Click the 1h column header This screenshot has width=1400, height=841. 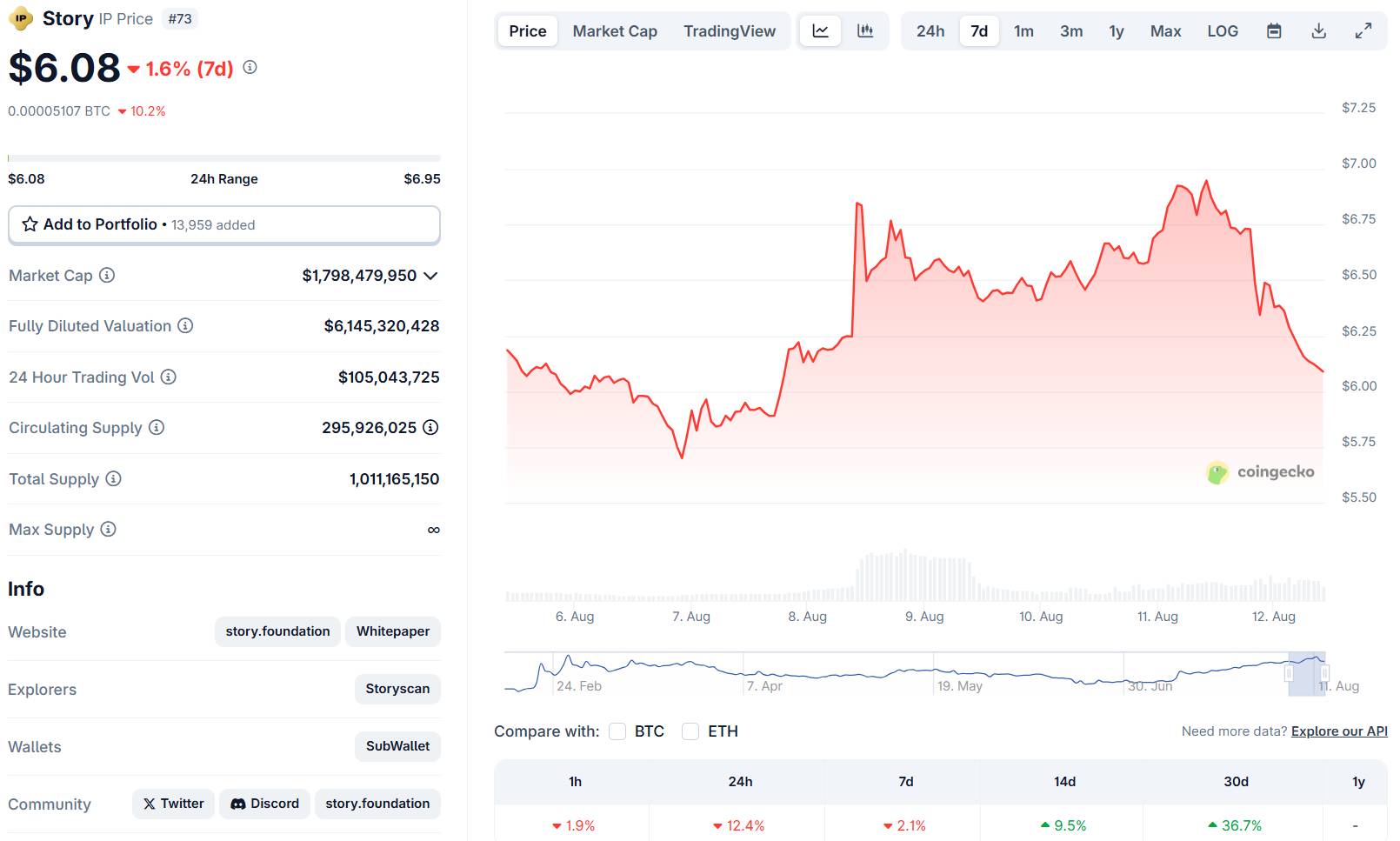coord(575,782)
